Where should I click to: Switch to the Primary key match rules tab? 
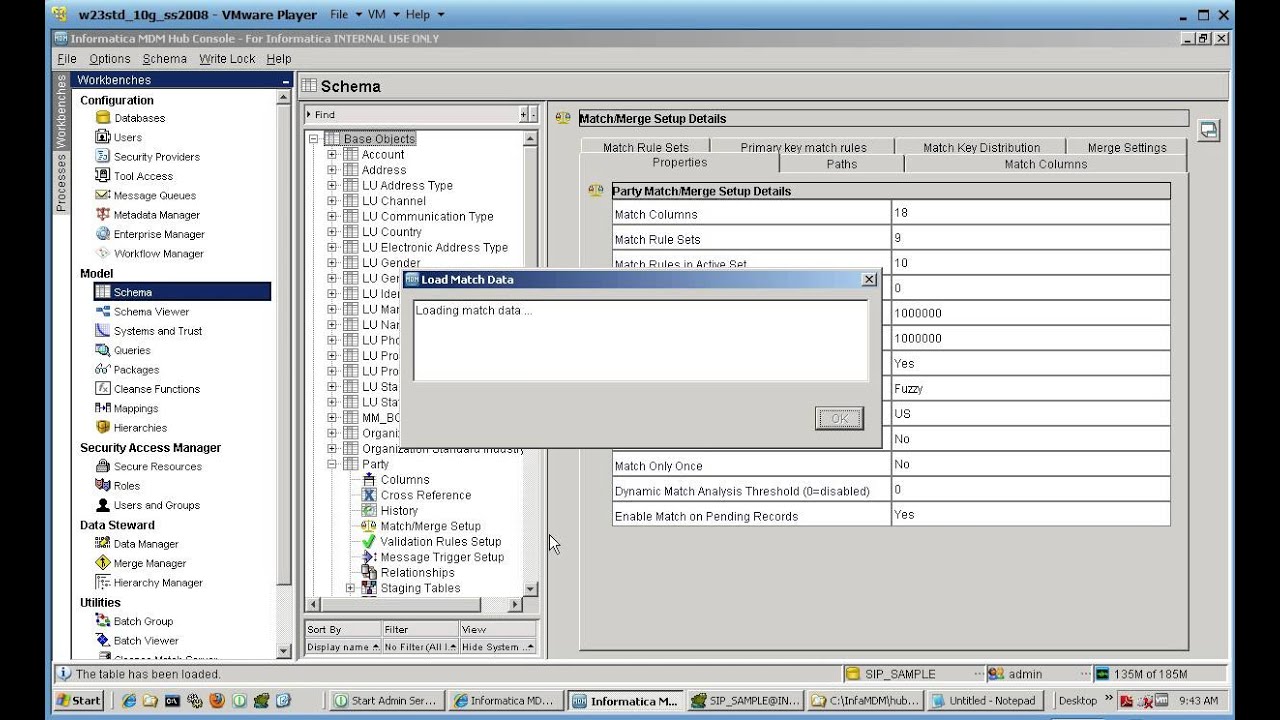(x=804, y=147)
